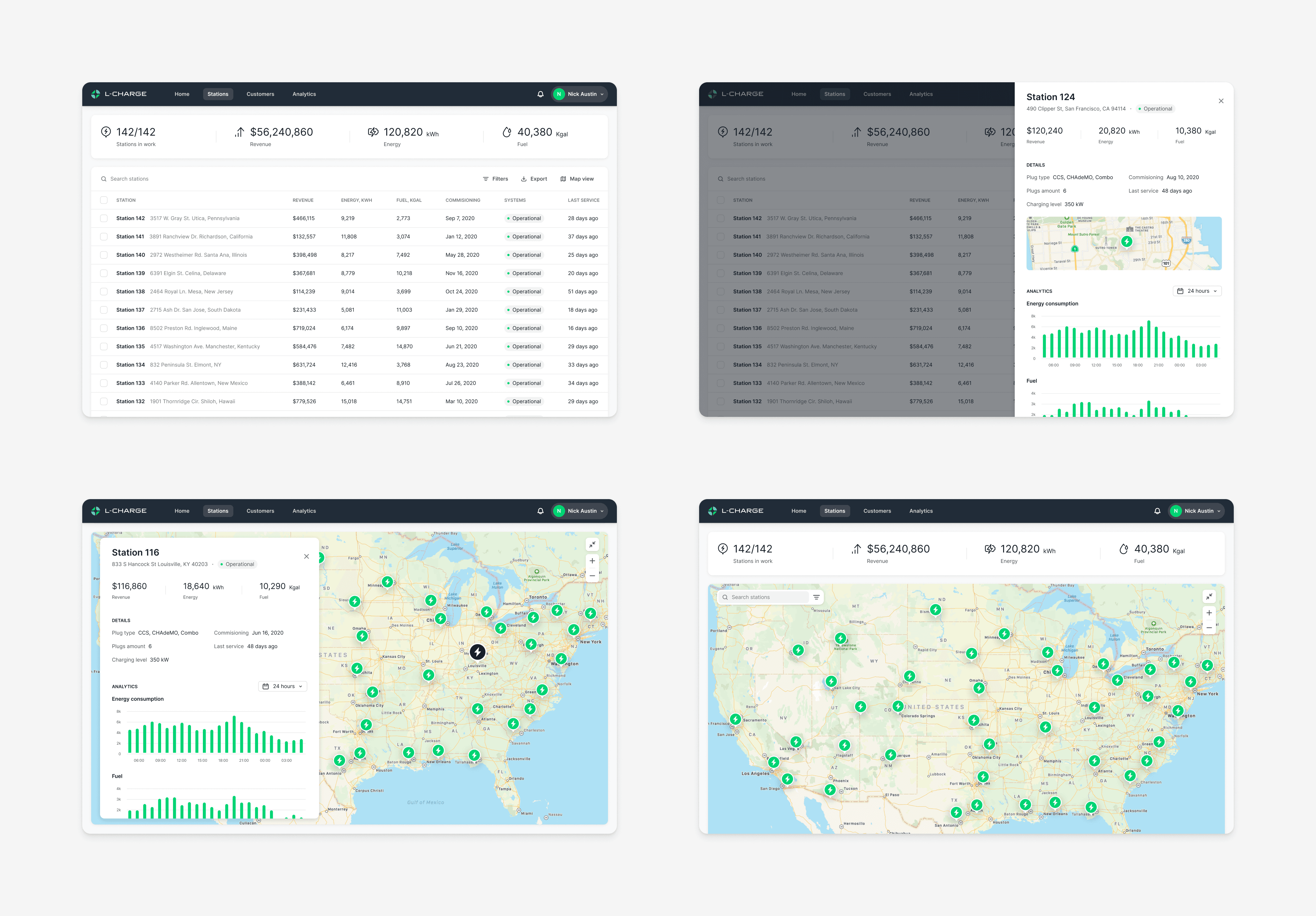
Task: Open Filters in the stations list toolbar
Action: [495, 179]
